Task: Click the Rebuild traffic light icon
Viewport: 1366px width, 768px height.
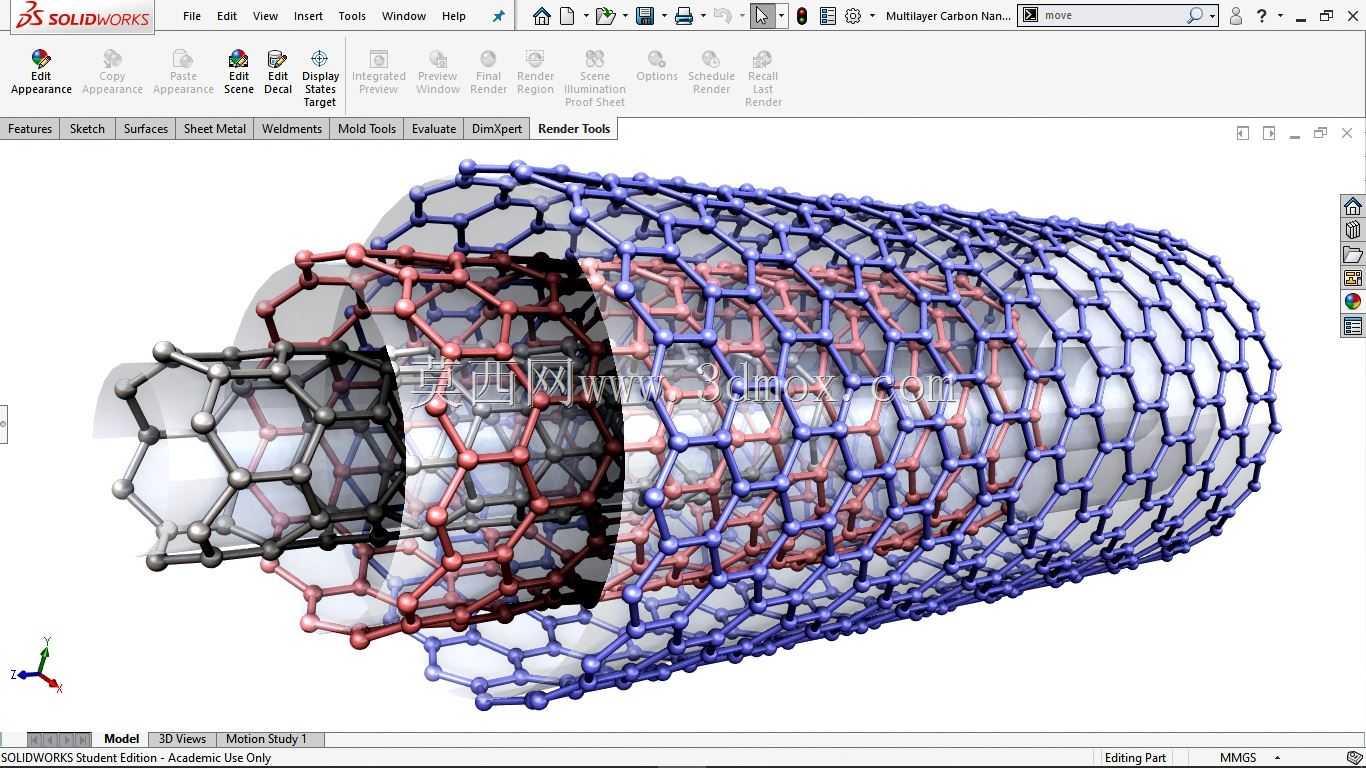Action: pyautogui.click(x=802, y=16)
